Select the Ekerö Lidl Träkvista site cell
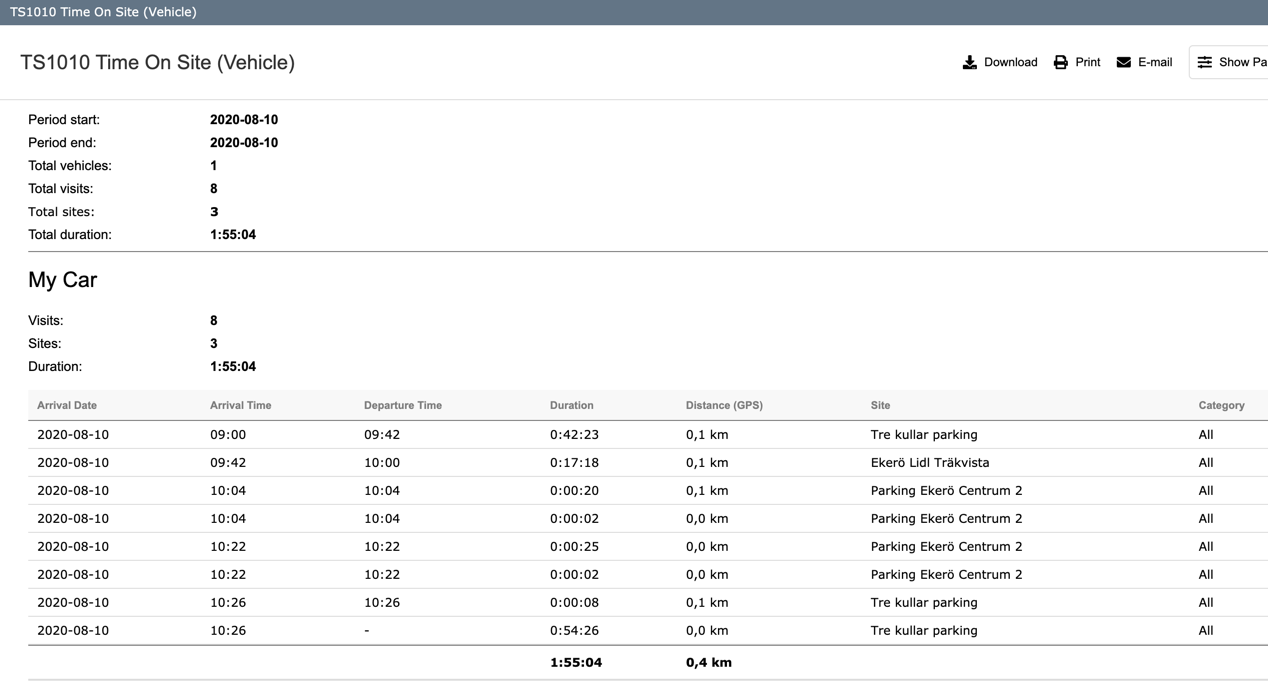 coord(929,463)
